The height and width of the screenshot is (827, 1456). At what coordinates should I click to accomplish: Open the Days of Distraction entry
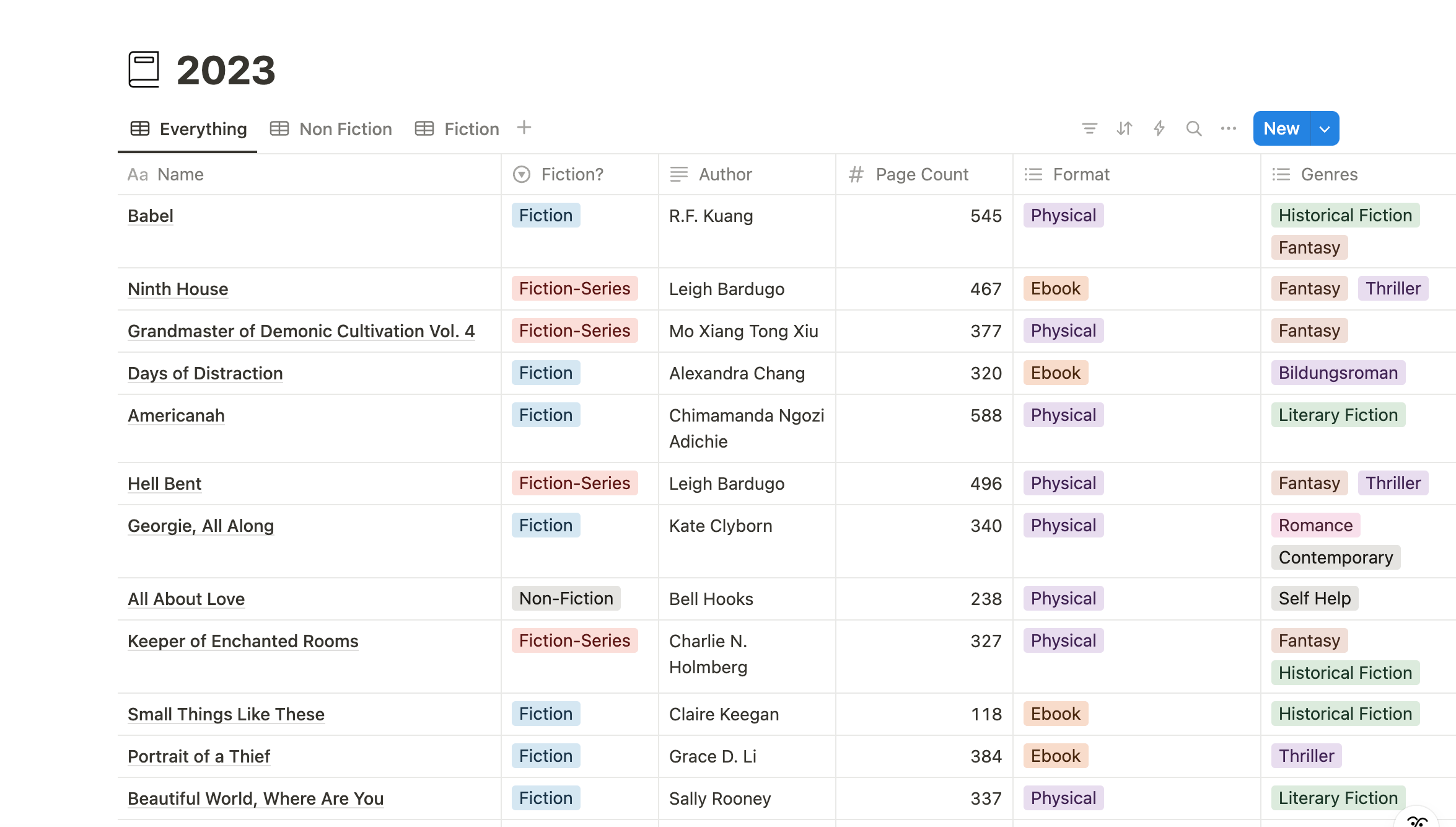pyautogui.click(x=205, y=373)
